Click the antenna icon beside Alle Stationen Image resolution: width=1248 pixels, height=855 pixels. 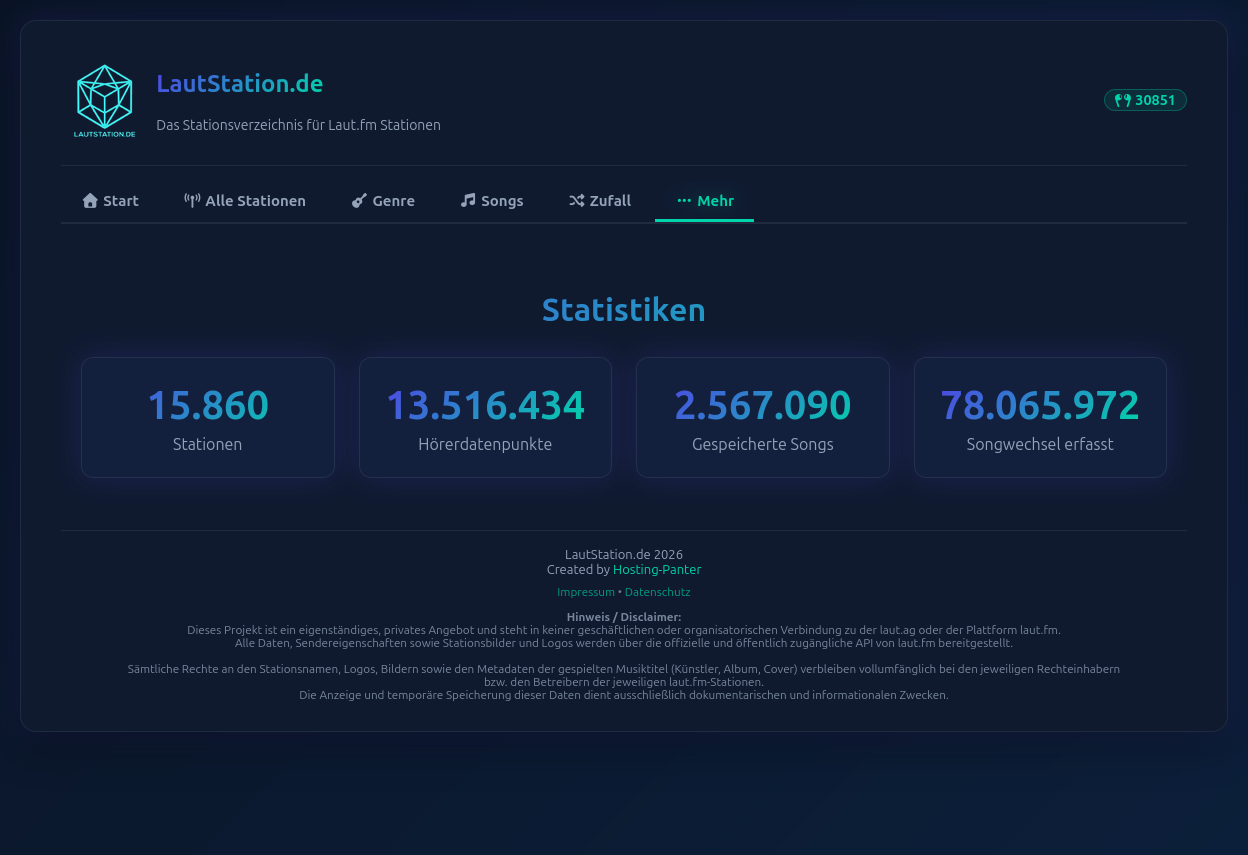[x=192, y=201]
